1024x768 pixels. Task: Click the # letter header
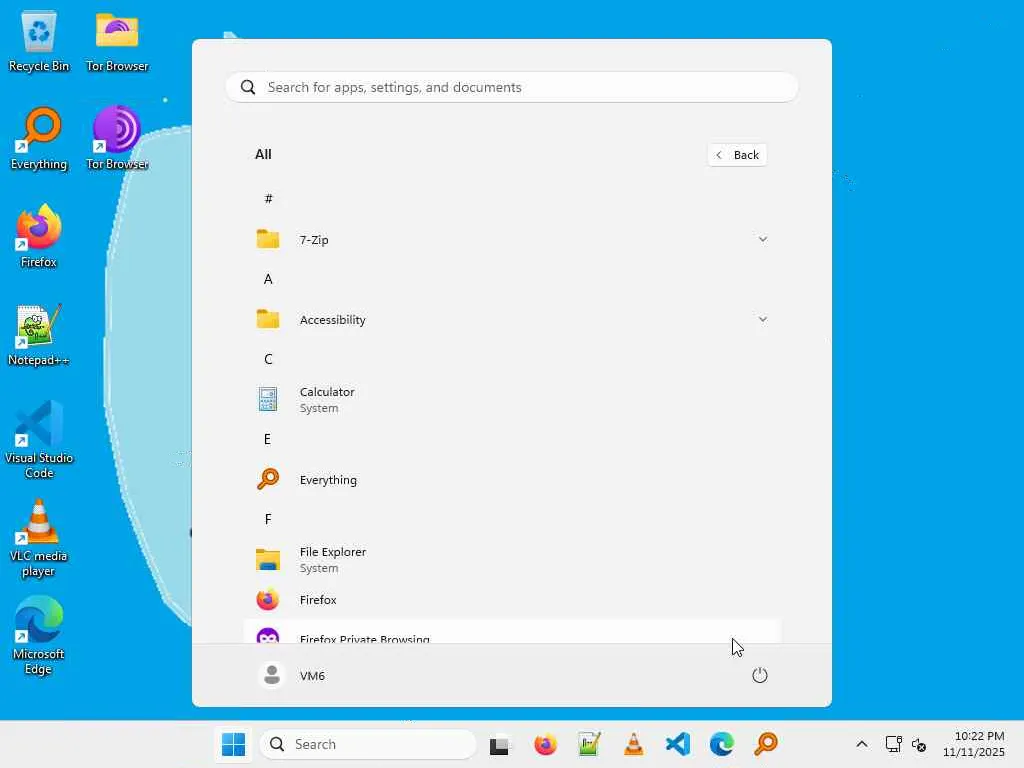268,199
